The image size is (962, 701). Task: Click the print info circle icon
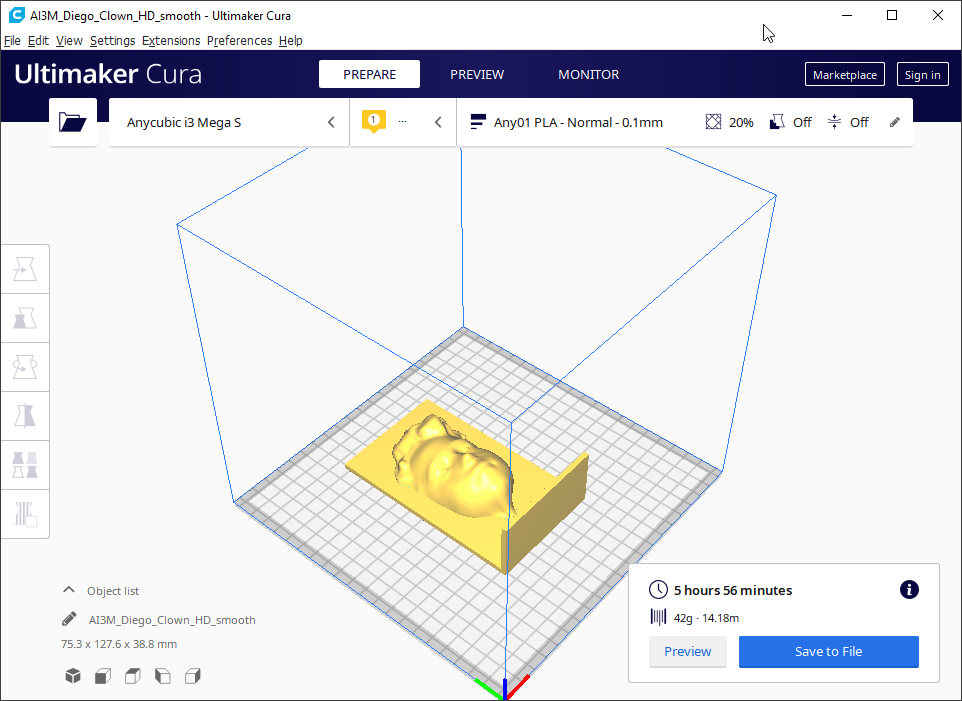pos(909,590)
